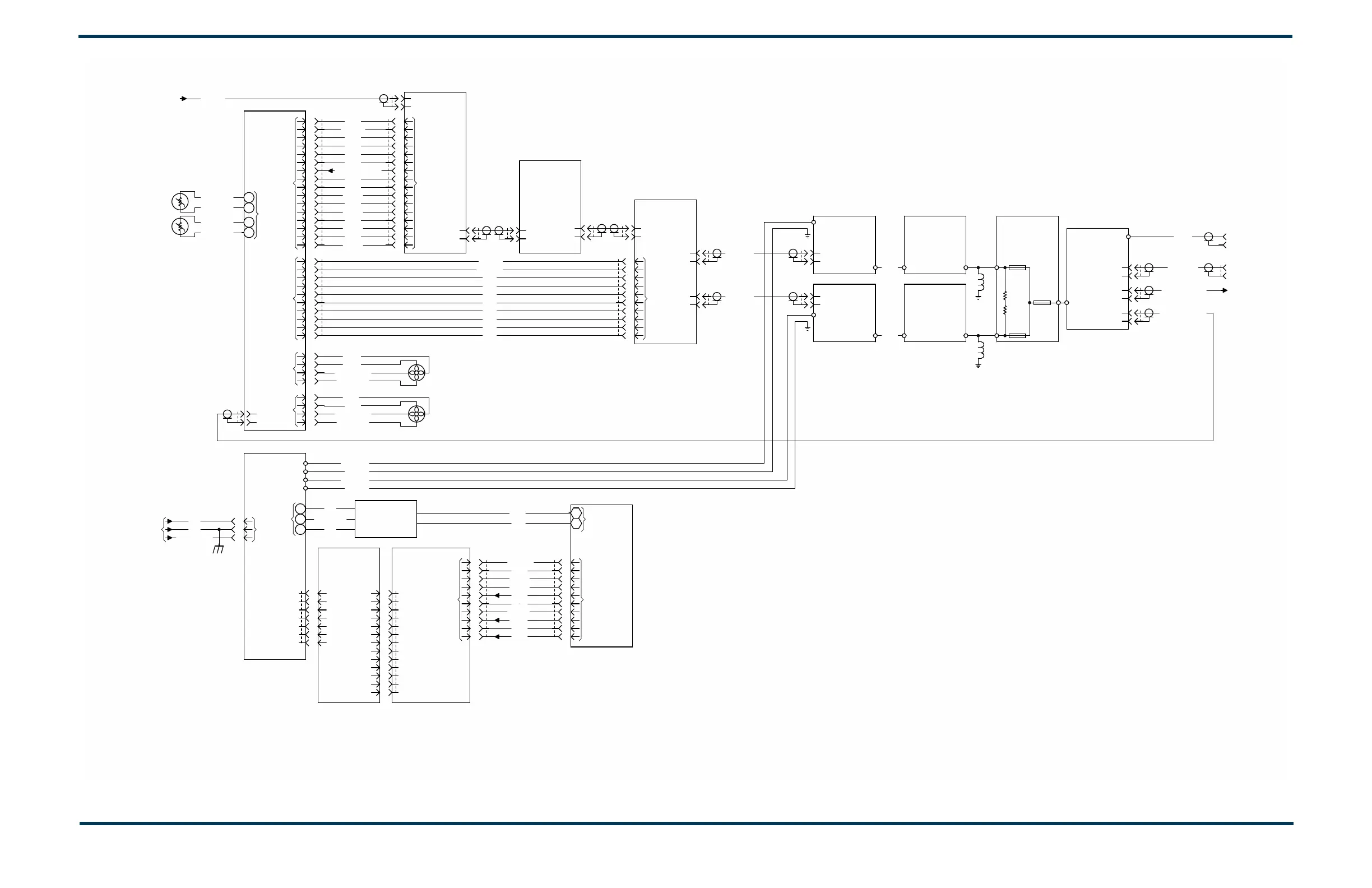This screenshot has width=1372, height=888.
Task: Select the four stacked circular terminals beside the thermistors
Action: point(249,215)
